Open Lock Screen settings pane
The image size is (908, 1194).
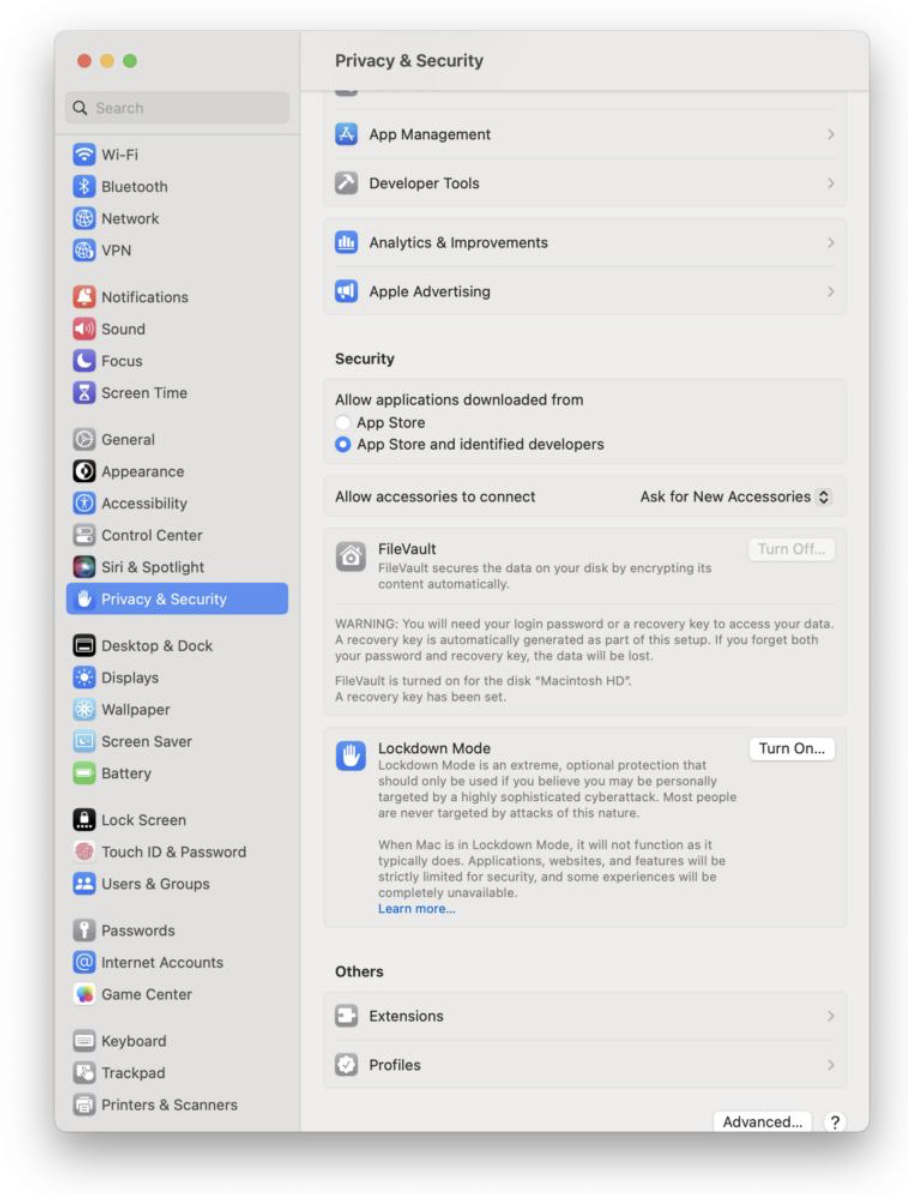(177, 820)
